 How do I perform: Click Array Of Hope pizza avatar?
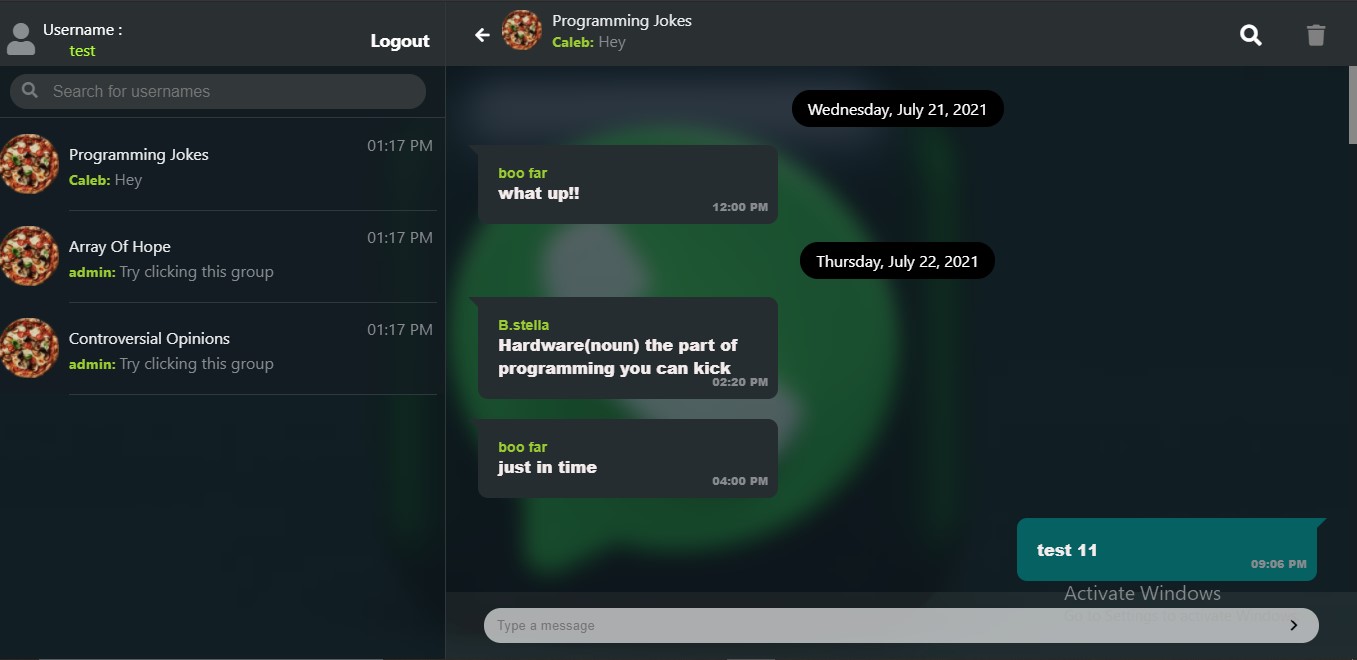pyautogui.click(x=29, y=256)
